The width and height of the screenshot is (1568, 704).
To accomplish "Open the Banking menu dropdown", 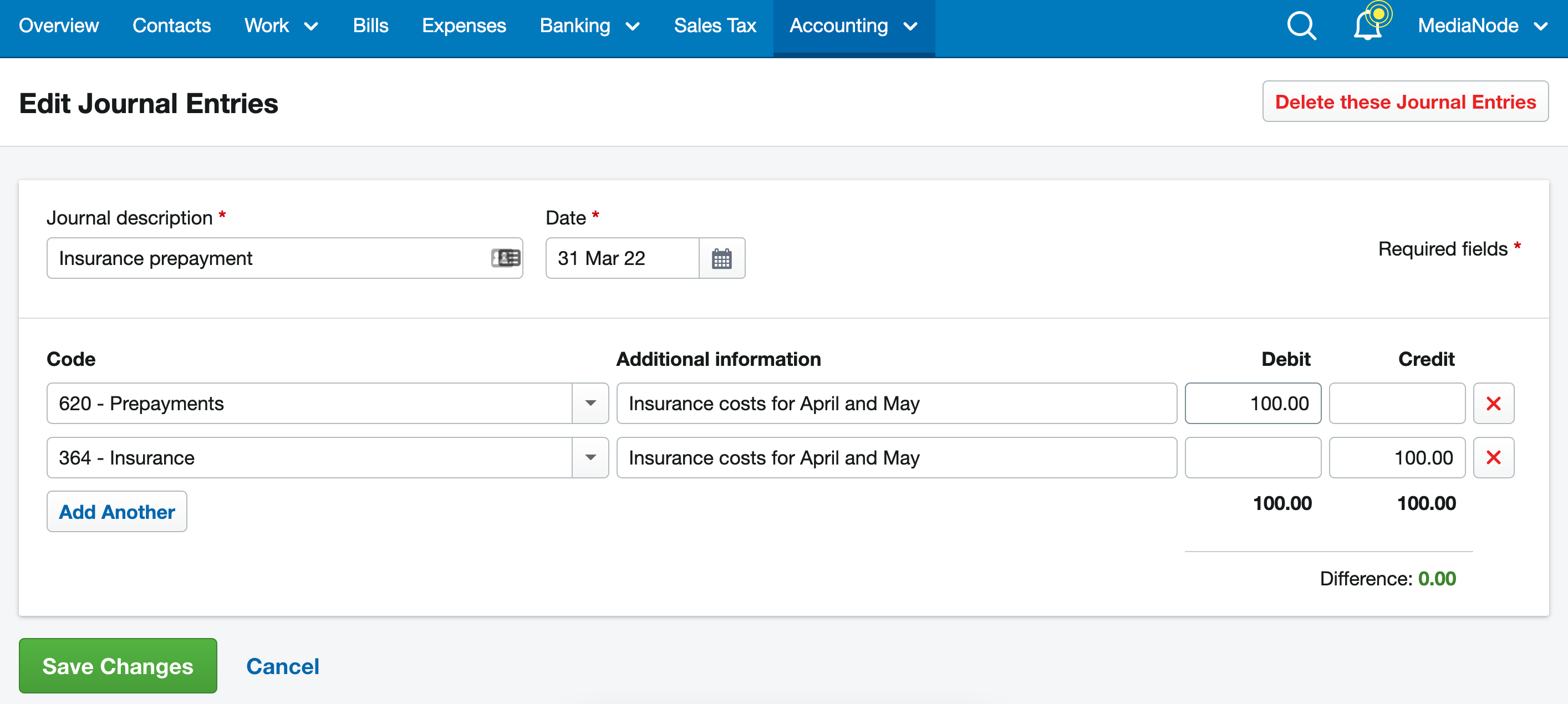I will pyautogui.click(x=589, y=25).
